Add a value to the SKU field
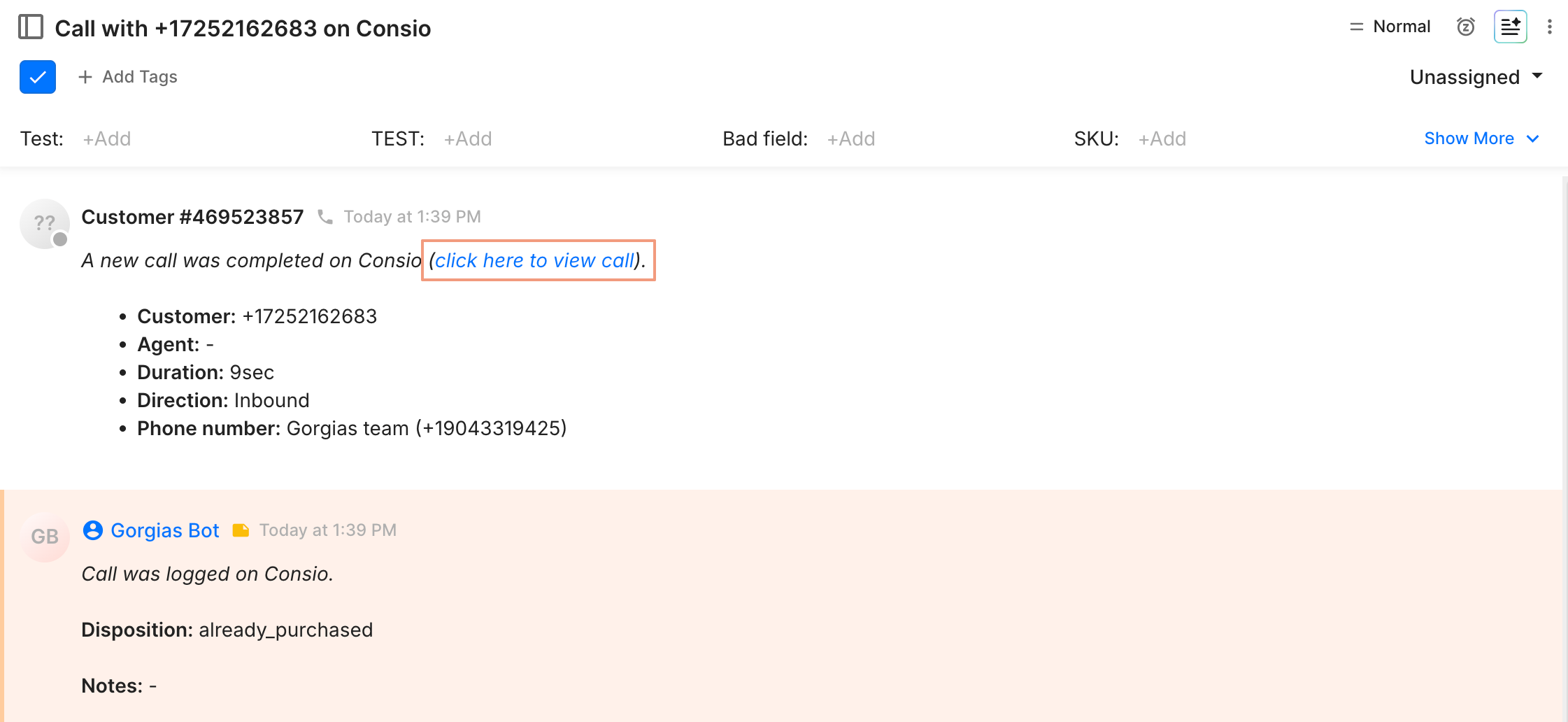 tap(1162, 139)
